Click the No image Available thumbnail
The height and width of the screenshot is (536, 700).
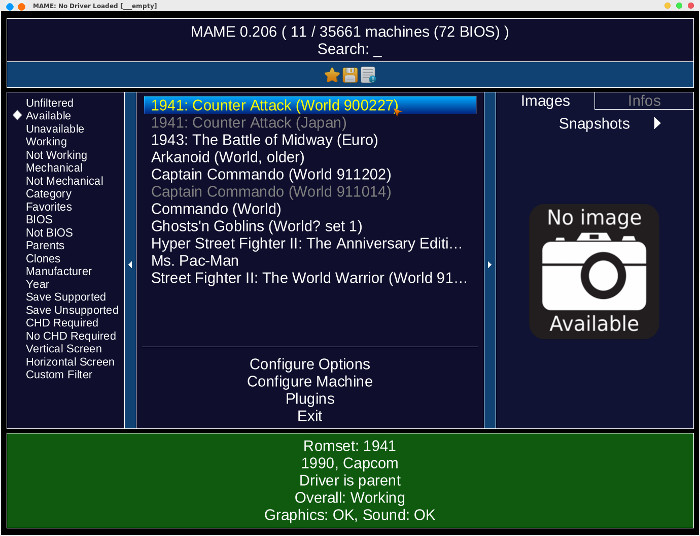(594, 271)
